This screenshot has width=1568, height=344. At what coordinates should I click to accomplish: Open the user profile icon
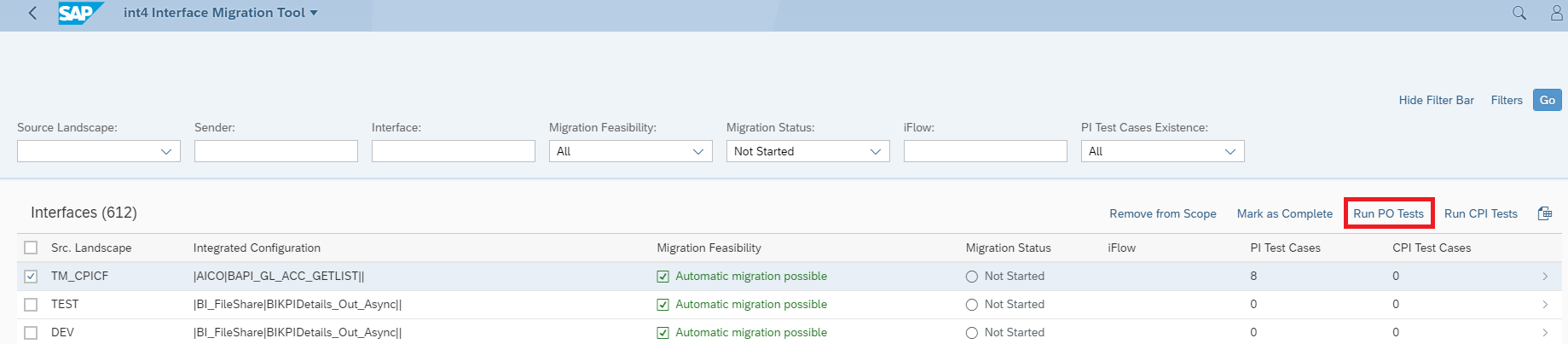pos(1556,14)
